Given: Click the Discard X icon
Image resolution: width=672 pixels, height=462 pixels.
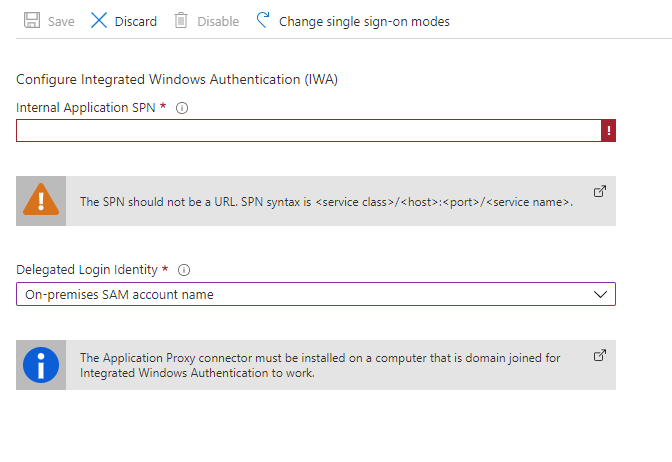Looking at the screenshot, I should [99, 21].
